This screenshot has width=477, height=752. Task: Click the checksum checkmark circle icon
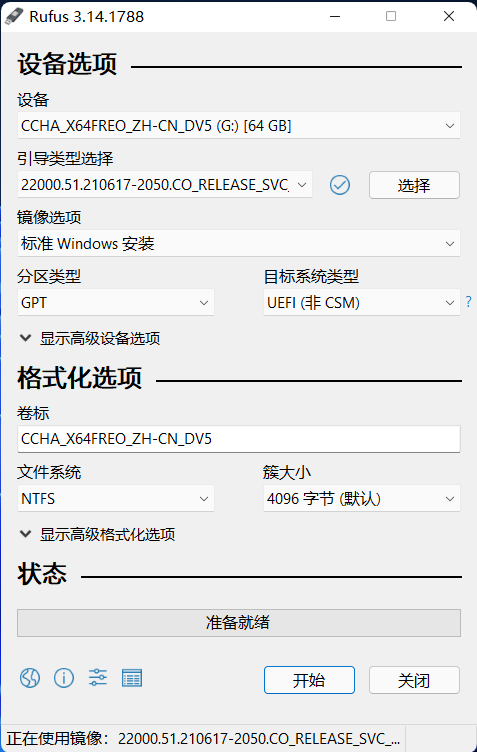(340, 185)
